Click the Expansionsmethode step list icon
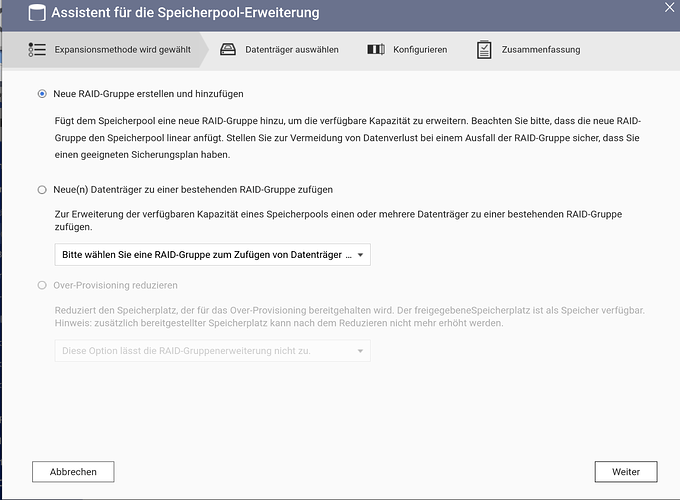Screen dimensions: 680x500 tap(37, 49)
